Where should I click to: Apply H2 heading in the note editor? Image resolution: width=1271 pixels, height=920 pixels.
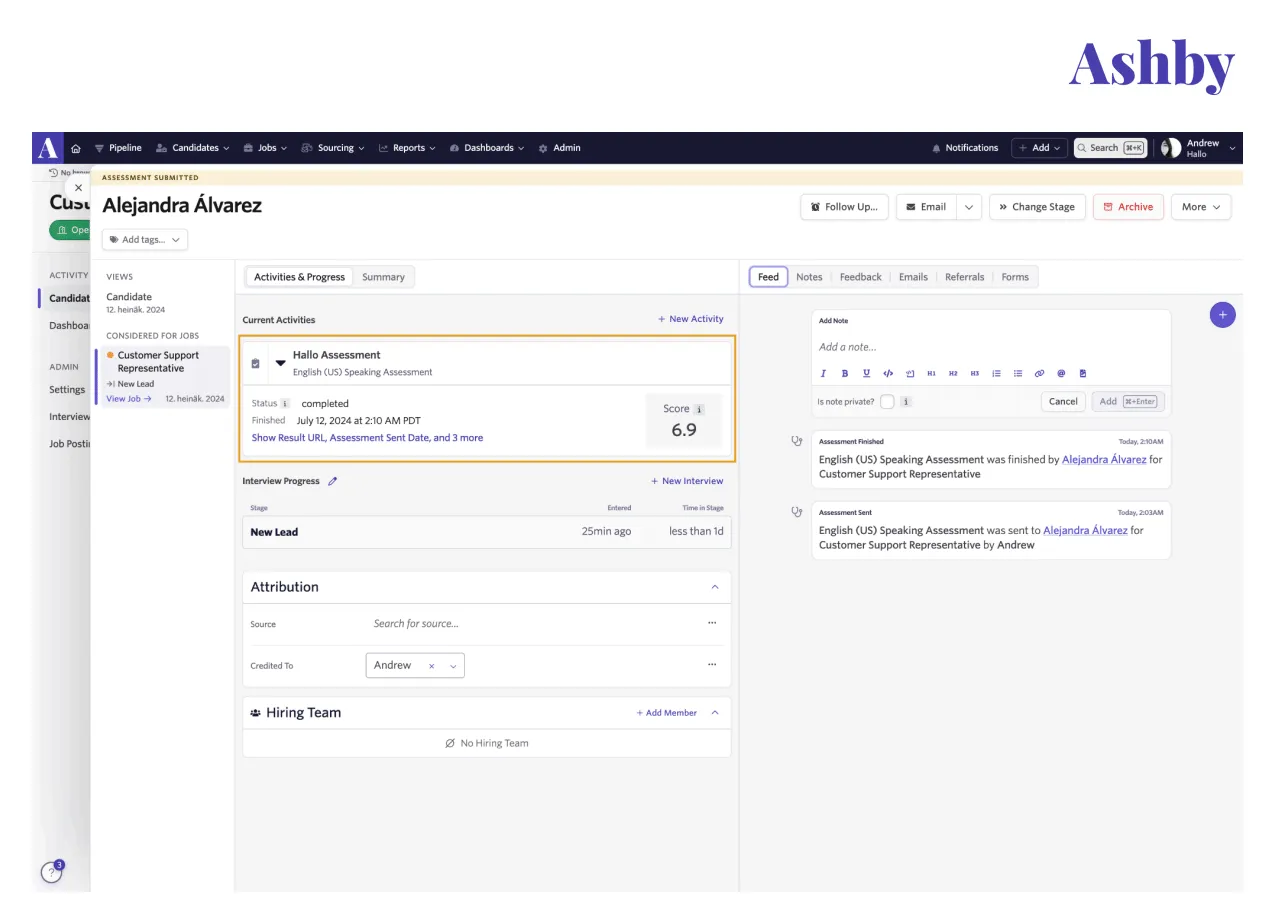953,373
